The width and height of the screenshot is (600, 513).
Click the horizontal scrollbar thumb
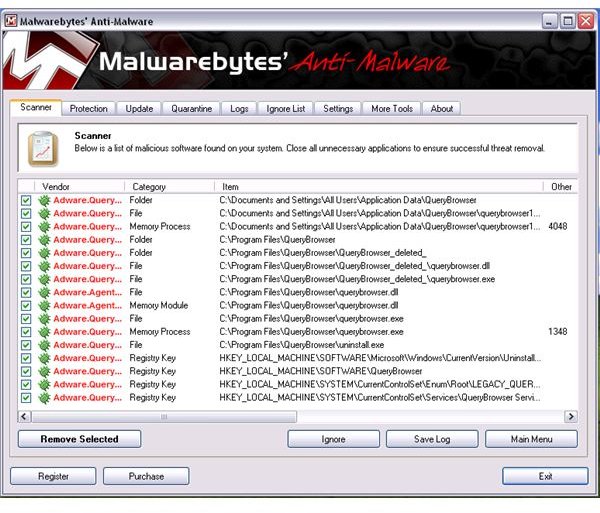click(164, 416)
